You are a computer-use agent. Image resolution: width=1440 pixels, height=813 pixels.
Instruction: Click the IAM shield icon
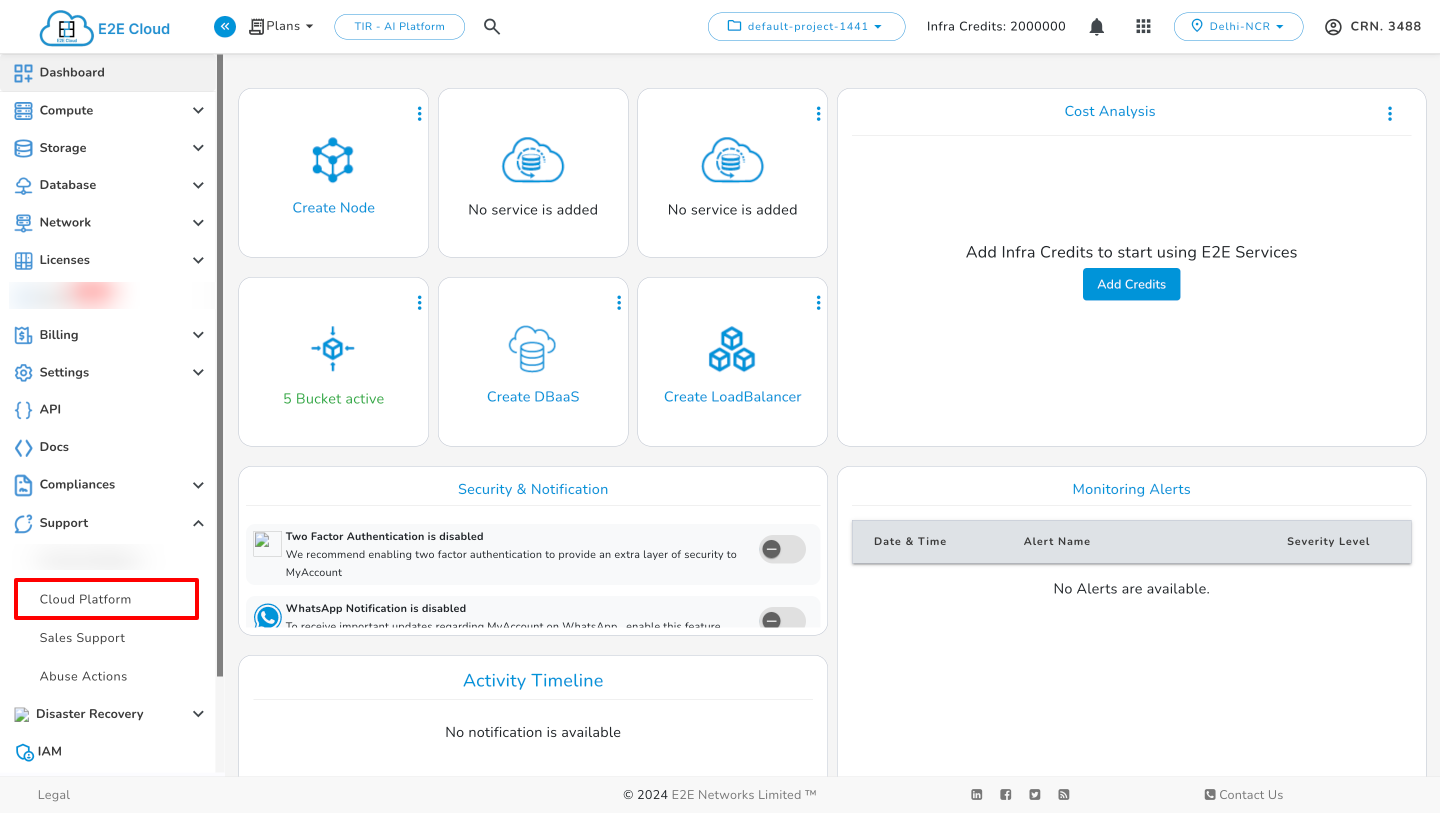point(24,752)
